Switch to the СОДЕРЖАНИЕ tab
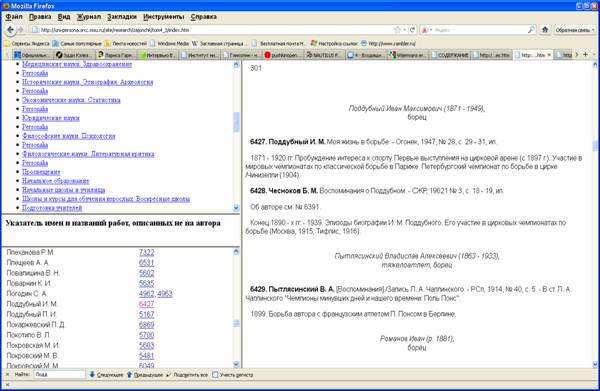This screenshot has height=391, width=600. click(x=452, y=55)
